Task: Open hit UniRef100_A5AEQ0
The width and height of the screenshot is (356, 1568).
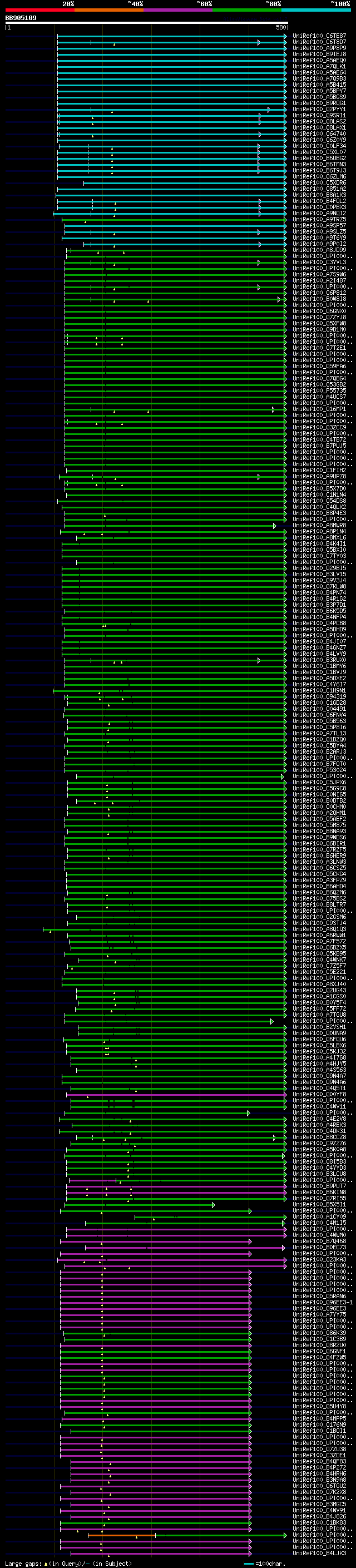Action: pos(319,60)
